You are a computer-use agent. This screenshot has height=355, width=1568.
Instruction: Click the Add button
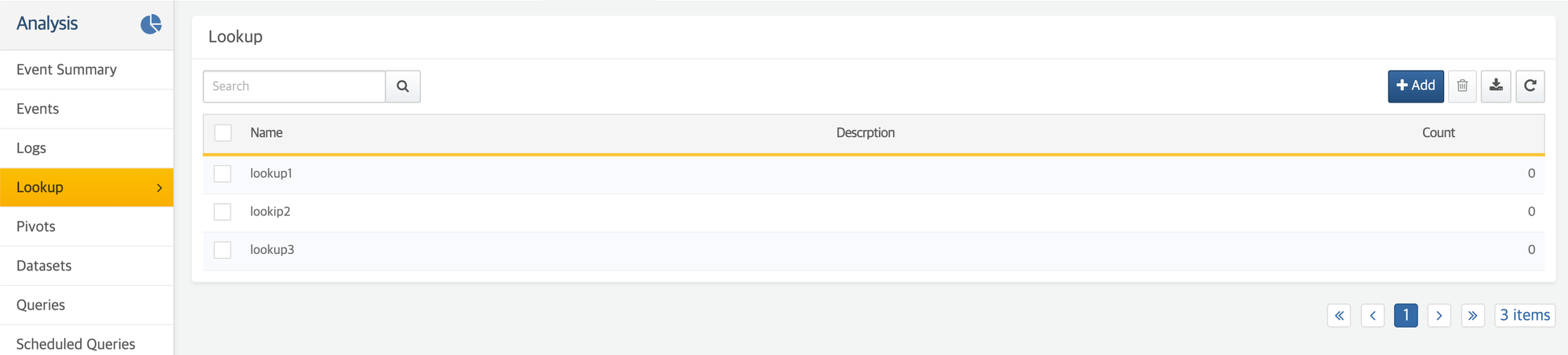[x=1415, y=86]
